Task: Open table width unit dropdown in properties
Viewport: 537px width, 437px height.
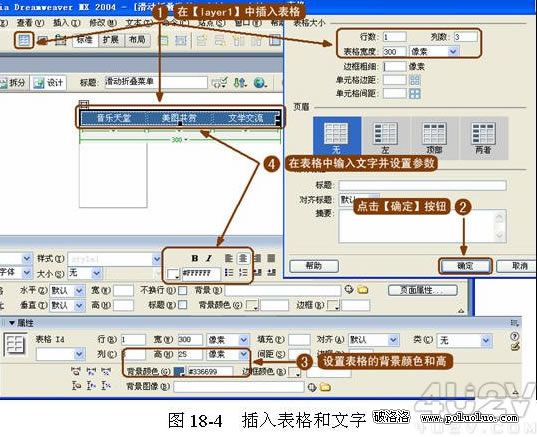Action: 243,340
